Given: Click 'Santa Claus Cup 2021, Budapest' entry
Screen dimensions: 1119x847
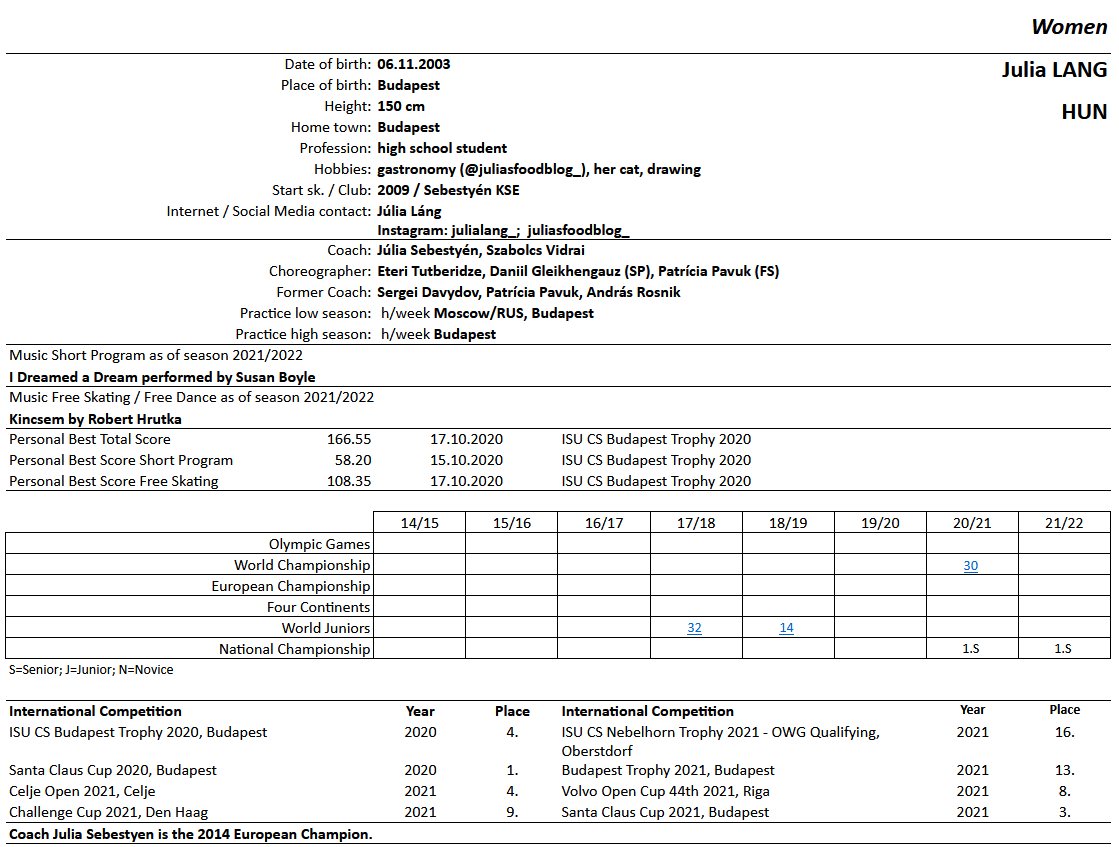Looking at the screenshot, I should coord(665,813).
